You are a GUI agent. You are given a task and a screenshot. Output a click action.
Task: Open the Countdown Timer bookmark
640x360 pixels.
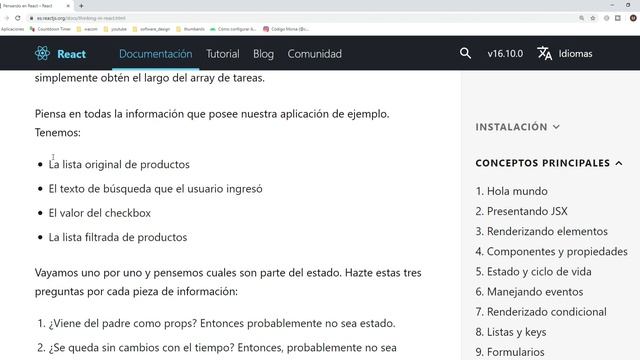pyautogui.click(x=51, y=29)
